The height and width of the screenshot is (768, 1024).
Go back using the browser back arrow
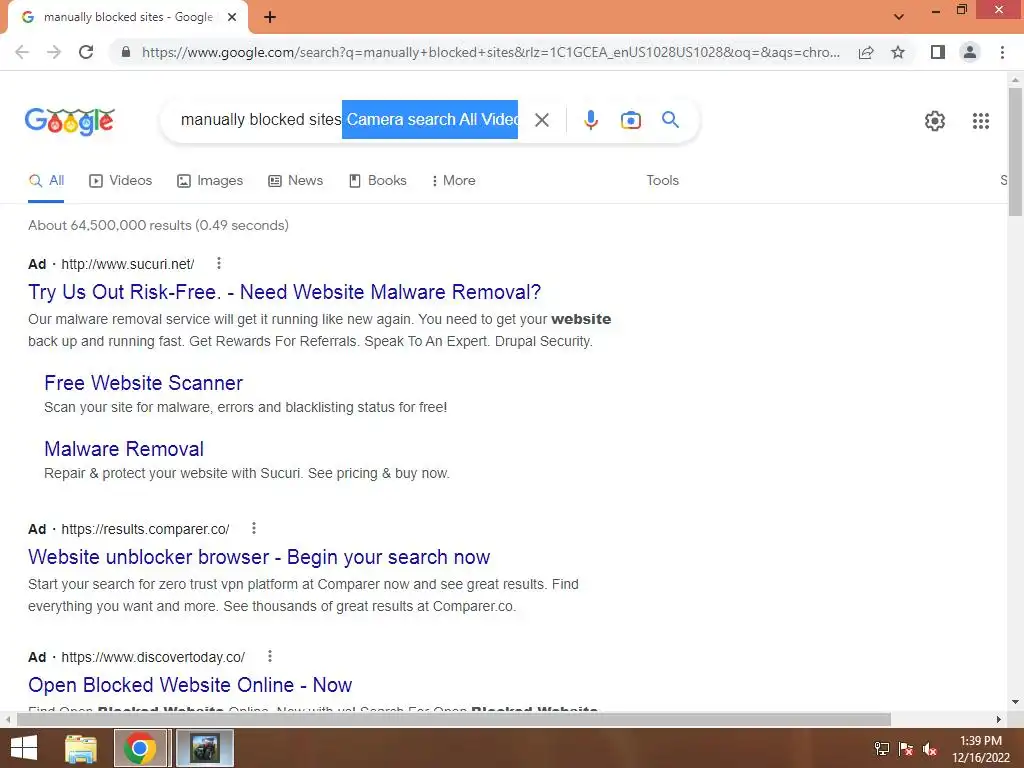pos(22,52)
